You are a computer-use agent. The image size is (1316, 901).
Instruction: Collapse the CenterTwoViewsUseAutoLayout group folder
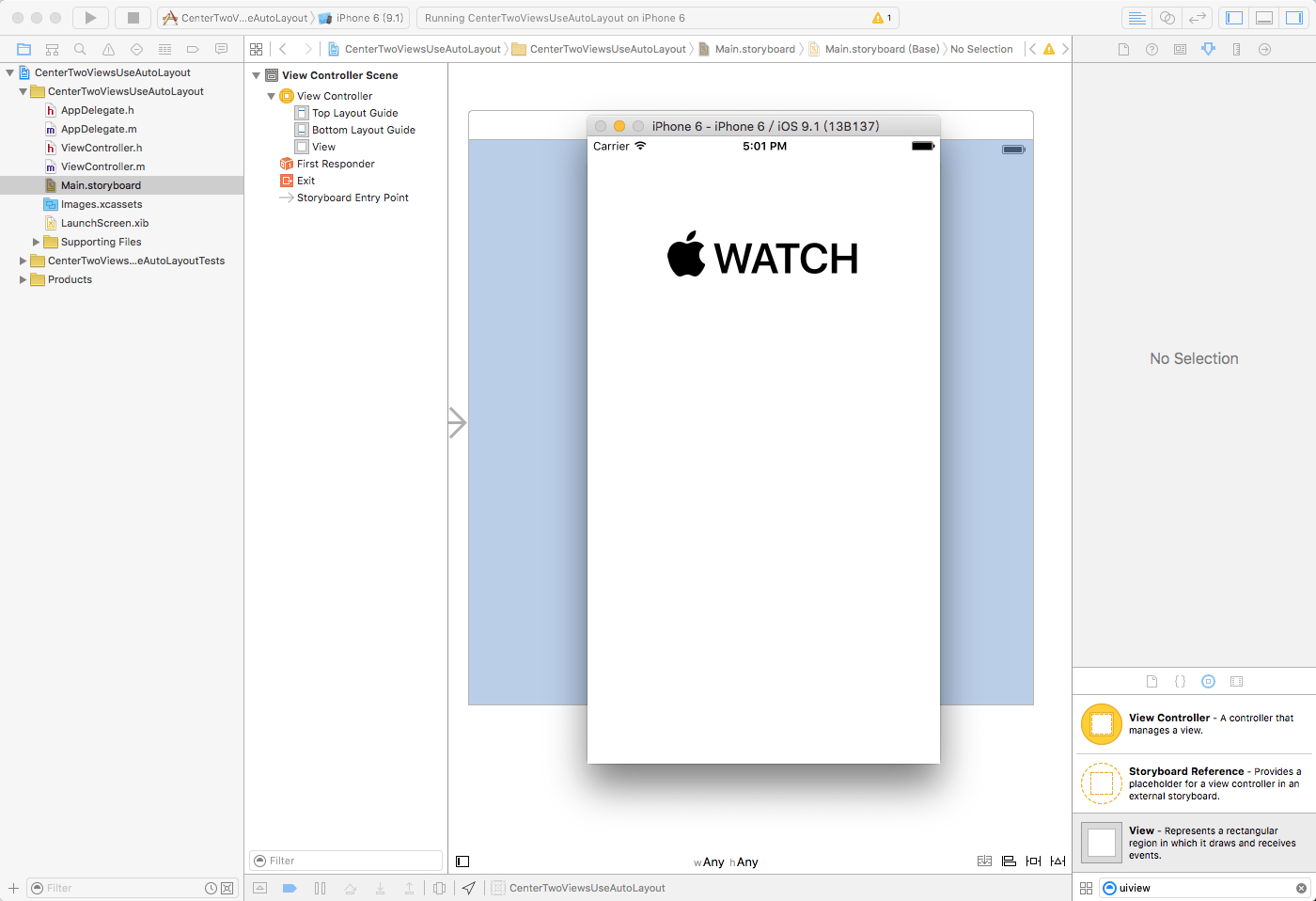(23, 91)
